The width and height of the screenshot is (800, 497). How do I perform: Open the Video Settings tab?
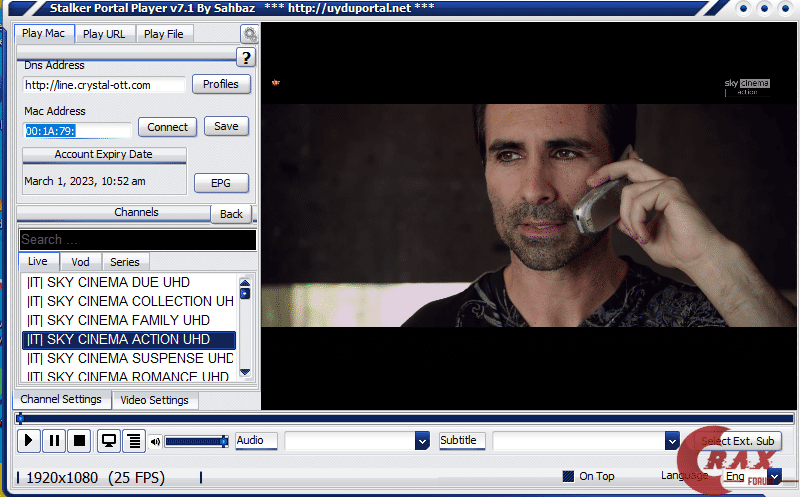(x=155, y=401)
